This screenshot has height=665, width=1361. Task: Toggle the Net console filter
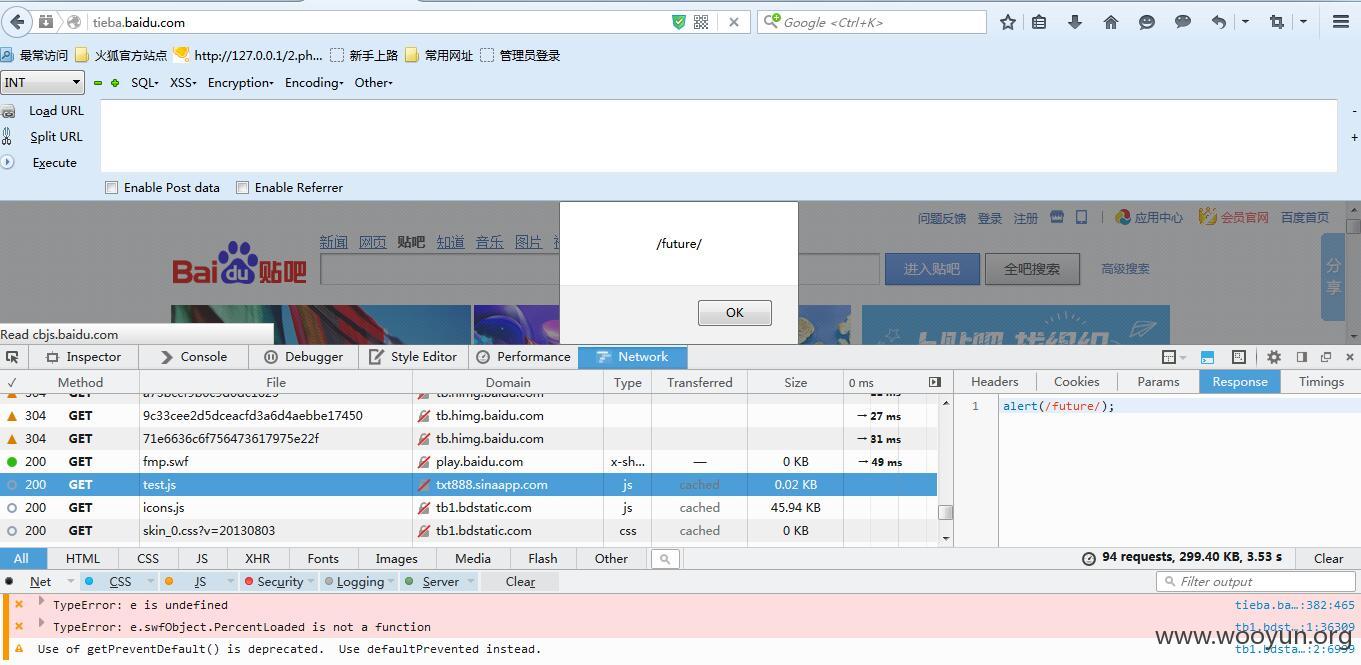(40, 582)
